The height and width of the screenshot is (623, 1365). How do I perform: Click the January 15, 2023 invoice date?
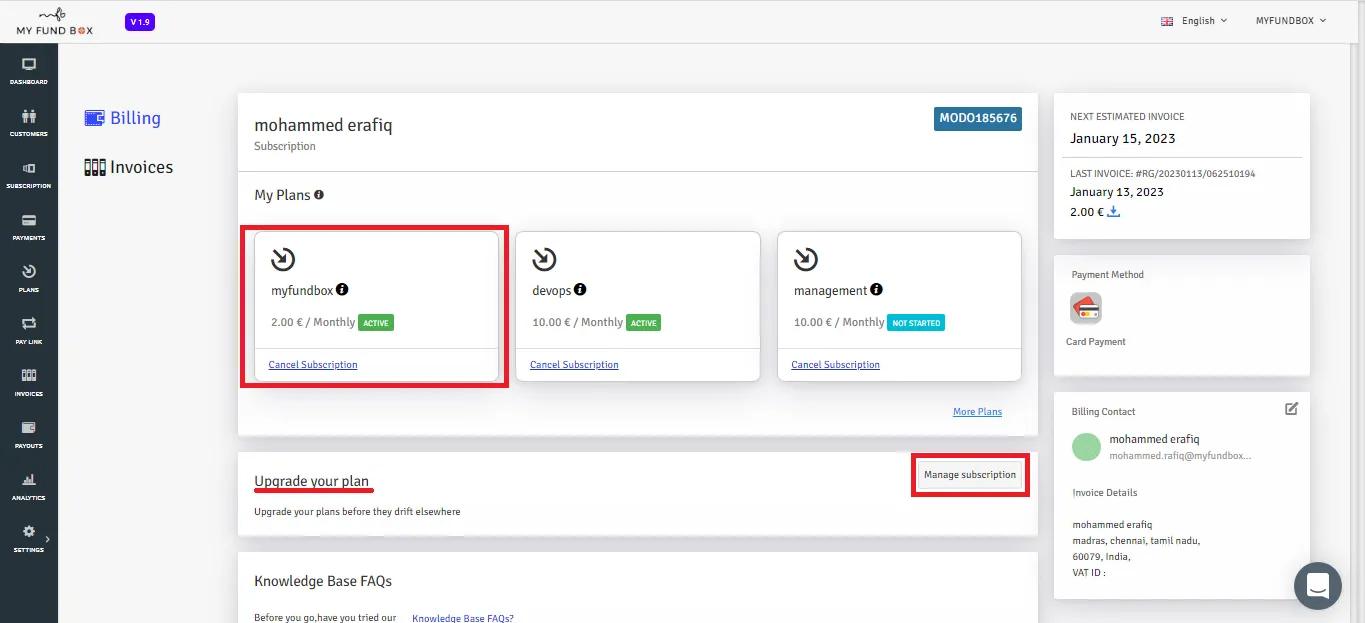(1123, 139)
